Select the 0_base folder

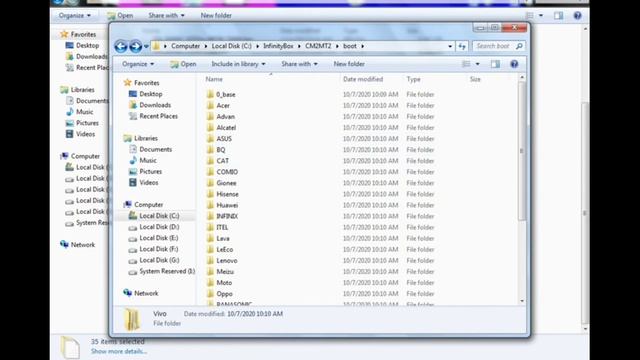[x=221, y=94]
